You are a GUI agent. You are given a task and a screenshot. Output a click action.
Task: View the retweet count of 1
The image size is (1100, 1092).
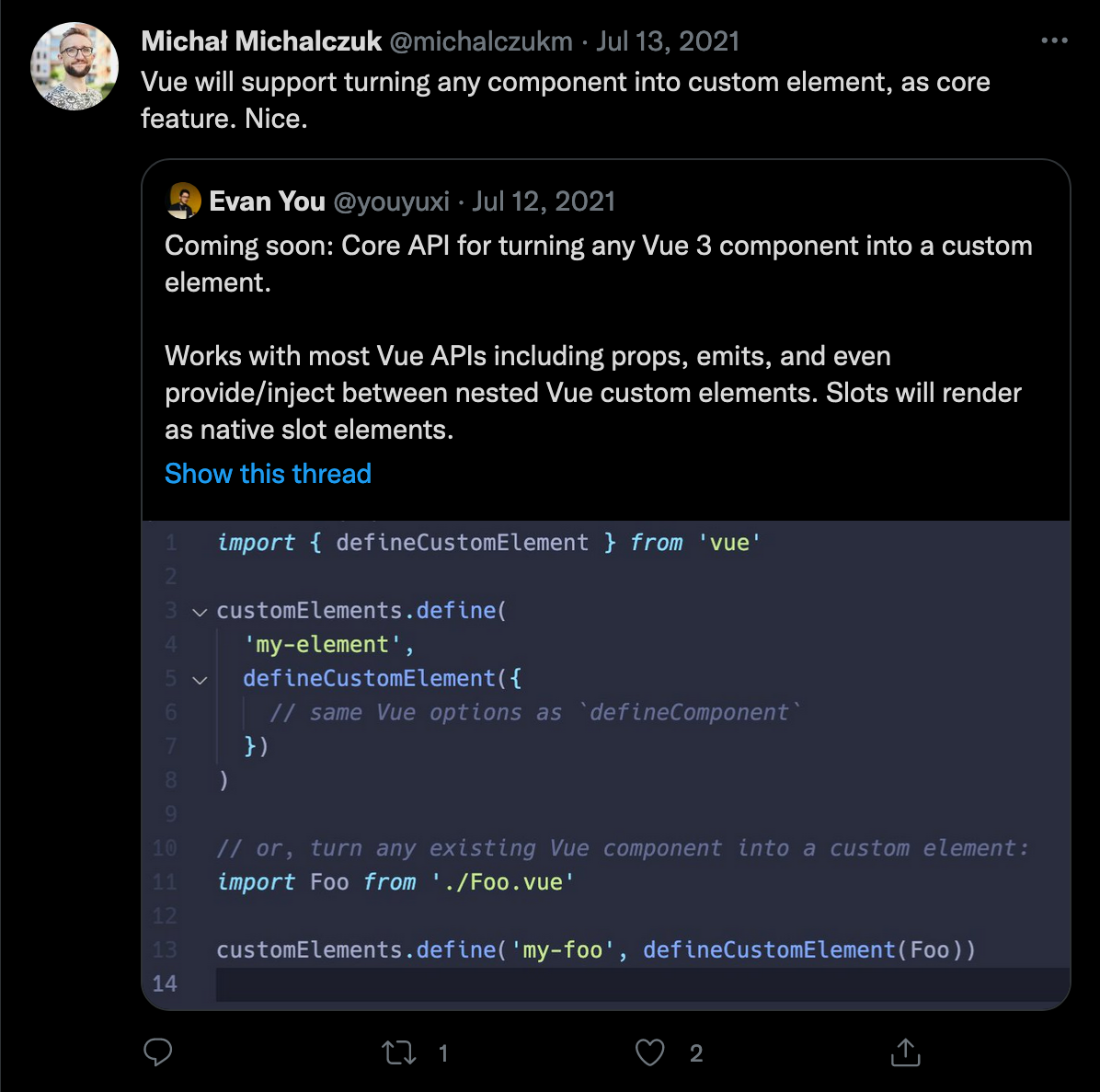tap(442, 1053)
